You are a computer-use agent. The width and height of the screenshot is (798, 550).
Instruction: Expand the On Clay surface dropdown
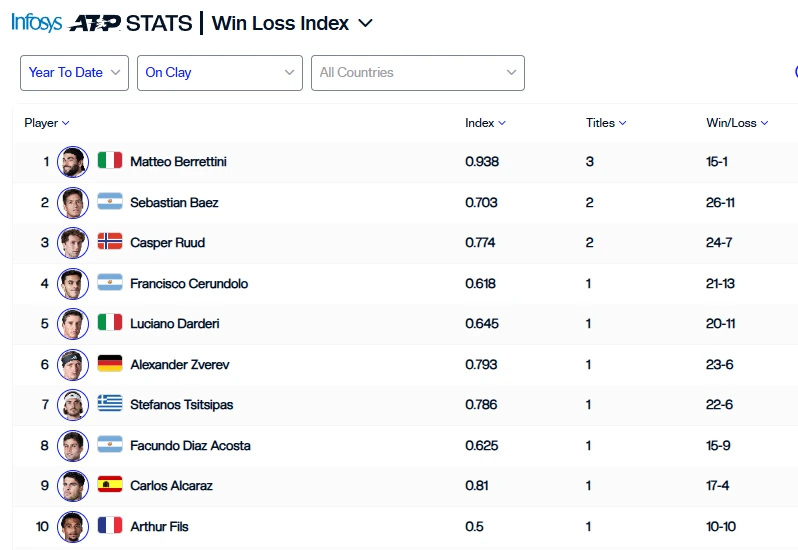220,73
